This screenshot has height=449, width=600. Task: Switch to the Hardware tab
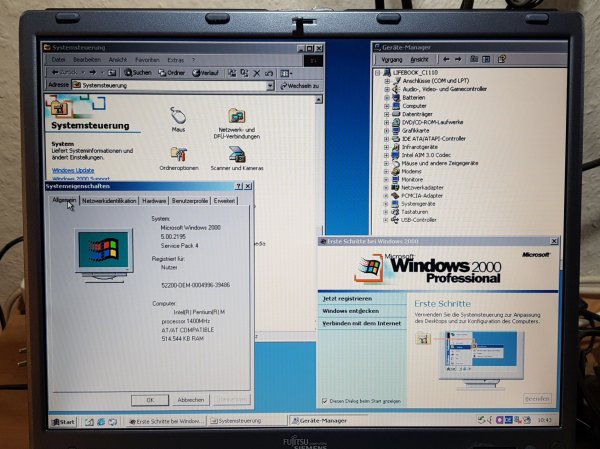click(x=154, y=201)
